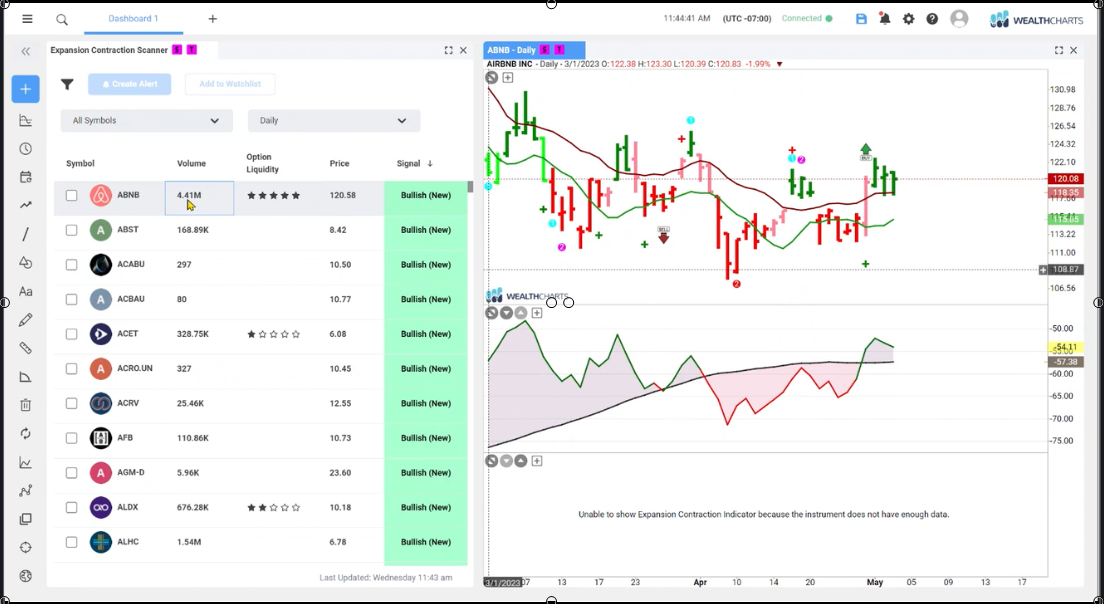Expand the middle indicator pane plus box

(537, 313)
